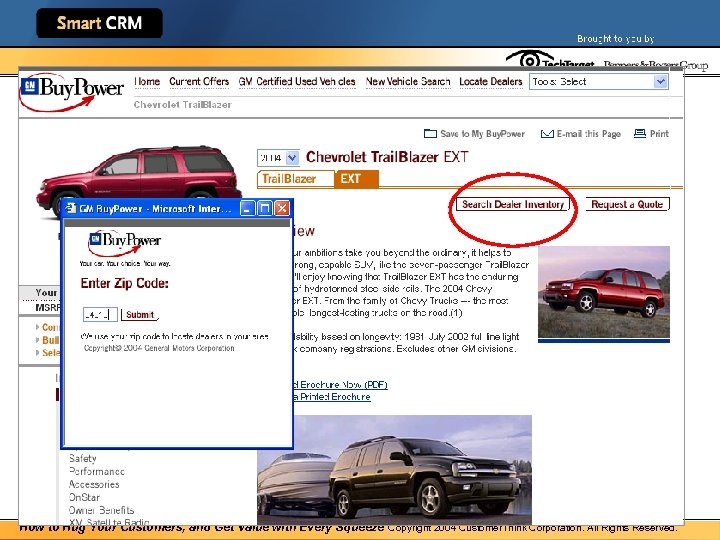Viewport: 720px width, 540px height.
Task: Open Safety in left sidebar
Action: pyautogui.click(x=83, y=458)
